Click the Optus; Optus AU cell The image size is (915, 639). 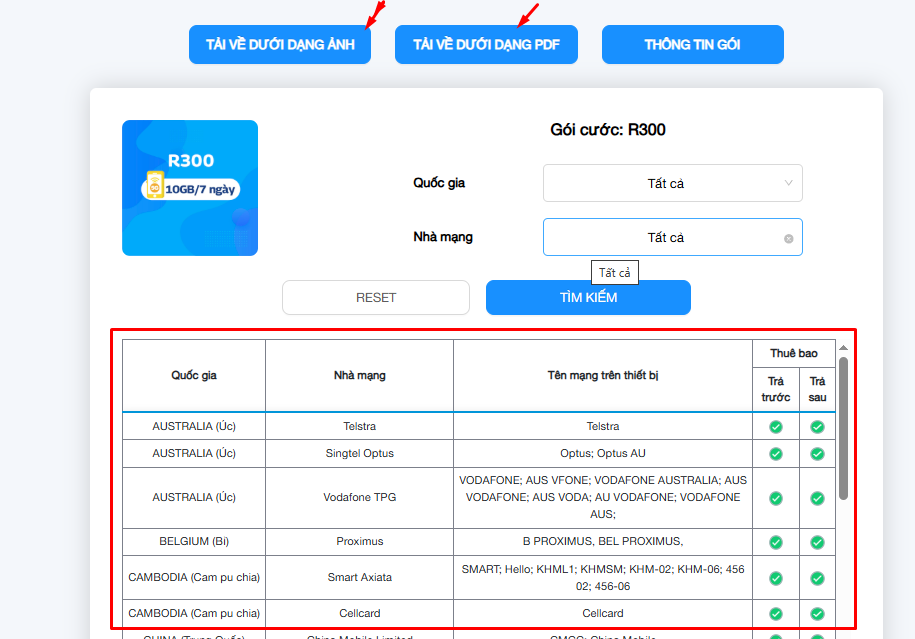(x=603, y=453)
